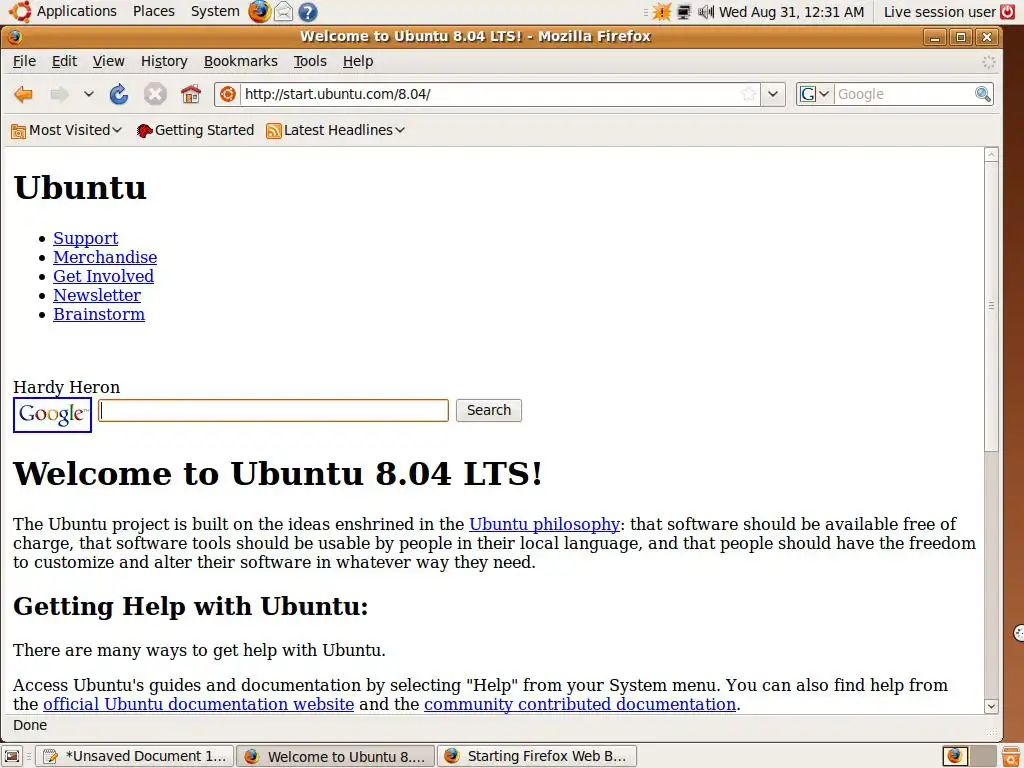Viewport: 1024px width, 768px height.
Task: Click the scrollbar up arrow
Action: (991, 155)
